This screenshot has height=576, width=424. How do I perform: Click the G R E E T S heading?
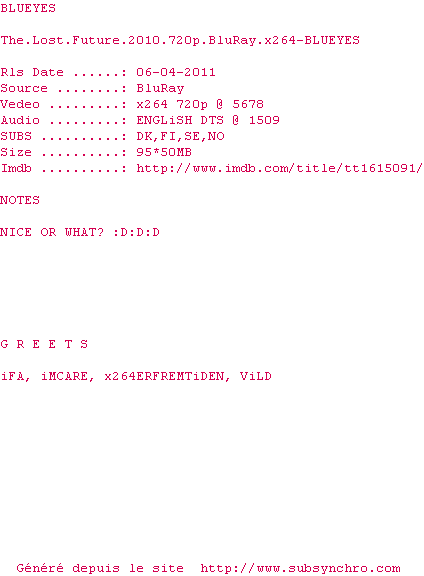[44, 344]
